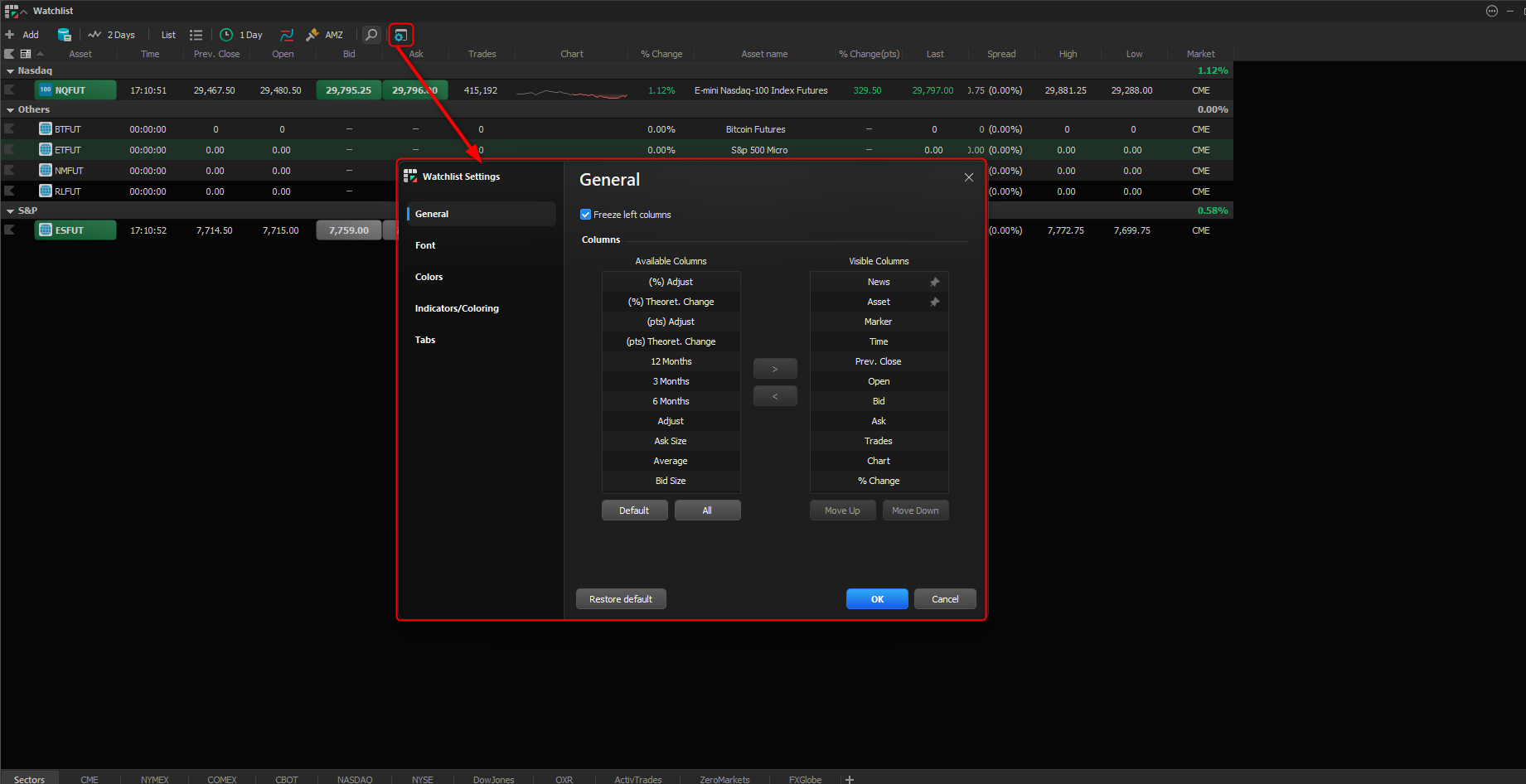The image size is (1526, 784).
Task: Click the marker flag on NQFUT row
Action: click(x=9, y=90)
